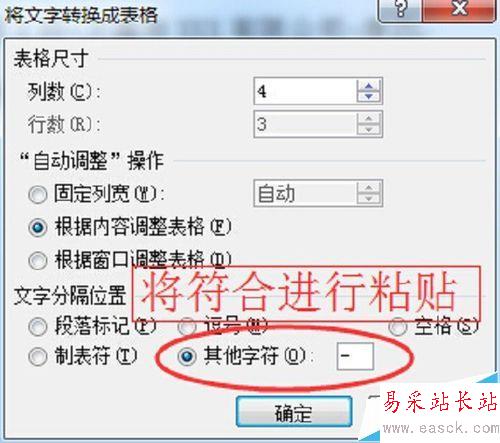Decrease fixed column width spinner
The height and width of the screenshot is (443, 500).
point(368,198)
